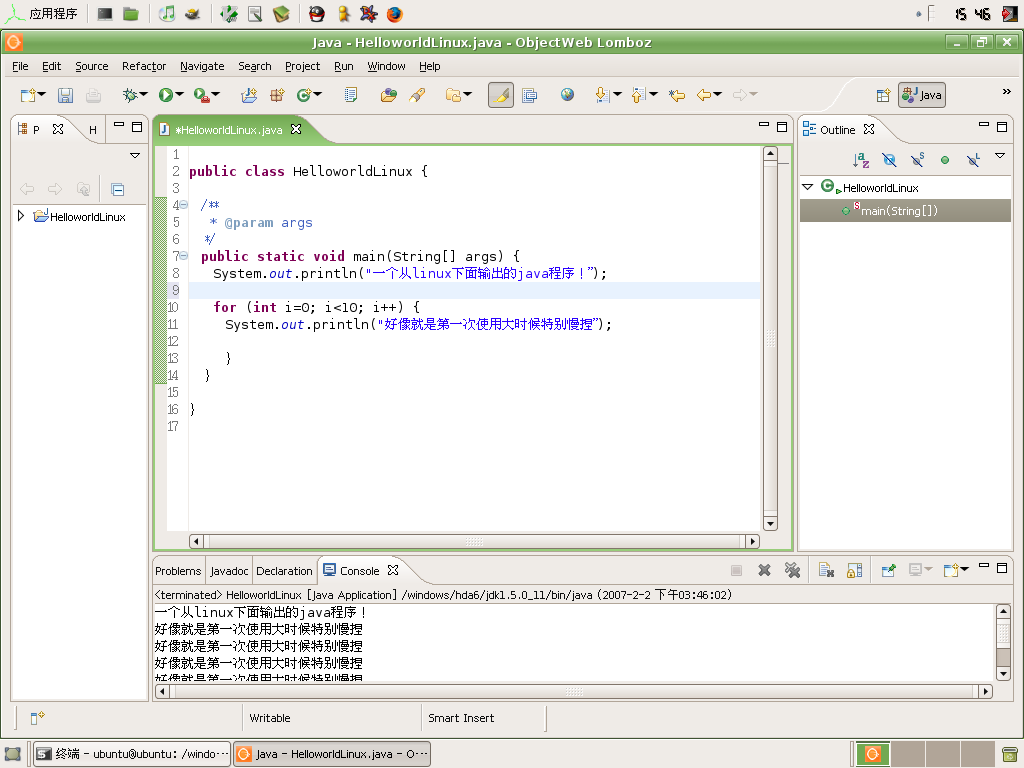
Task: Click the Display Selected Console icon
Action: pos(916,570)
